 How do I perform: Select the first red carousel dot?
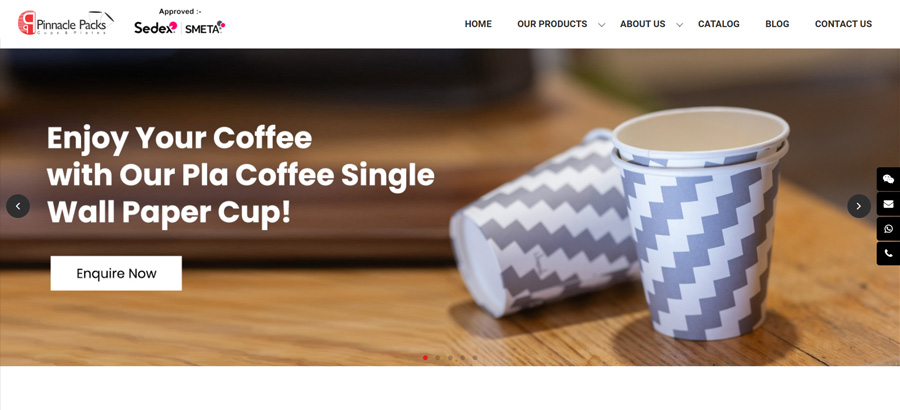coord(425,358)
